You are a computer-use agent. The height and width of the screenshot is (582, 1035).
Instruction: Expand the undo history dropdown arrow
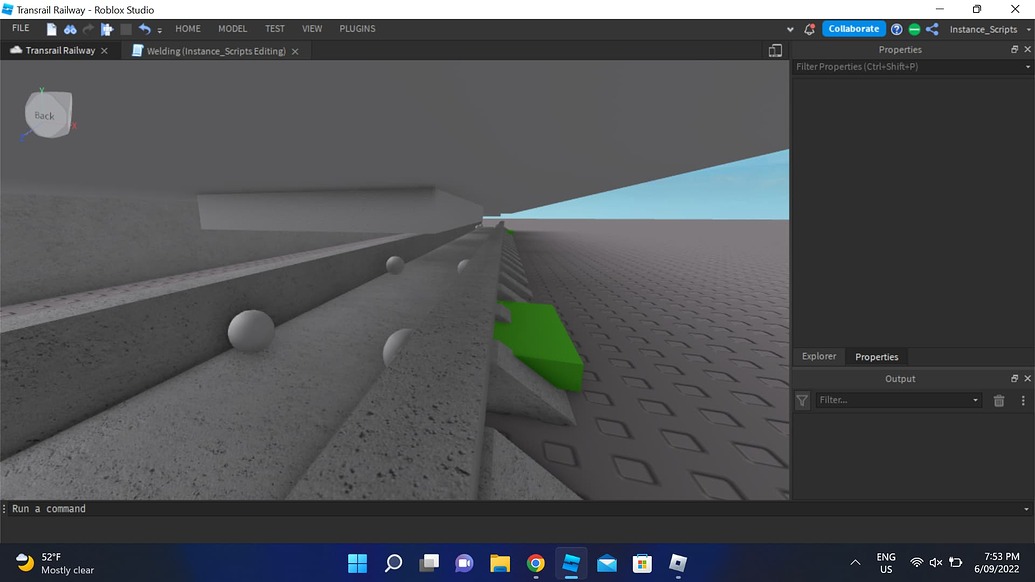coord(159,30)
